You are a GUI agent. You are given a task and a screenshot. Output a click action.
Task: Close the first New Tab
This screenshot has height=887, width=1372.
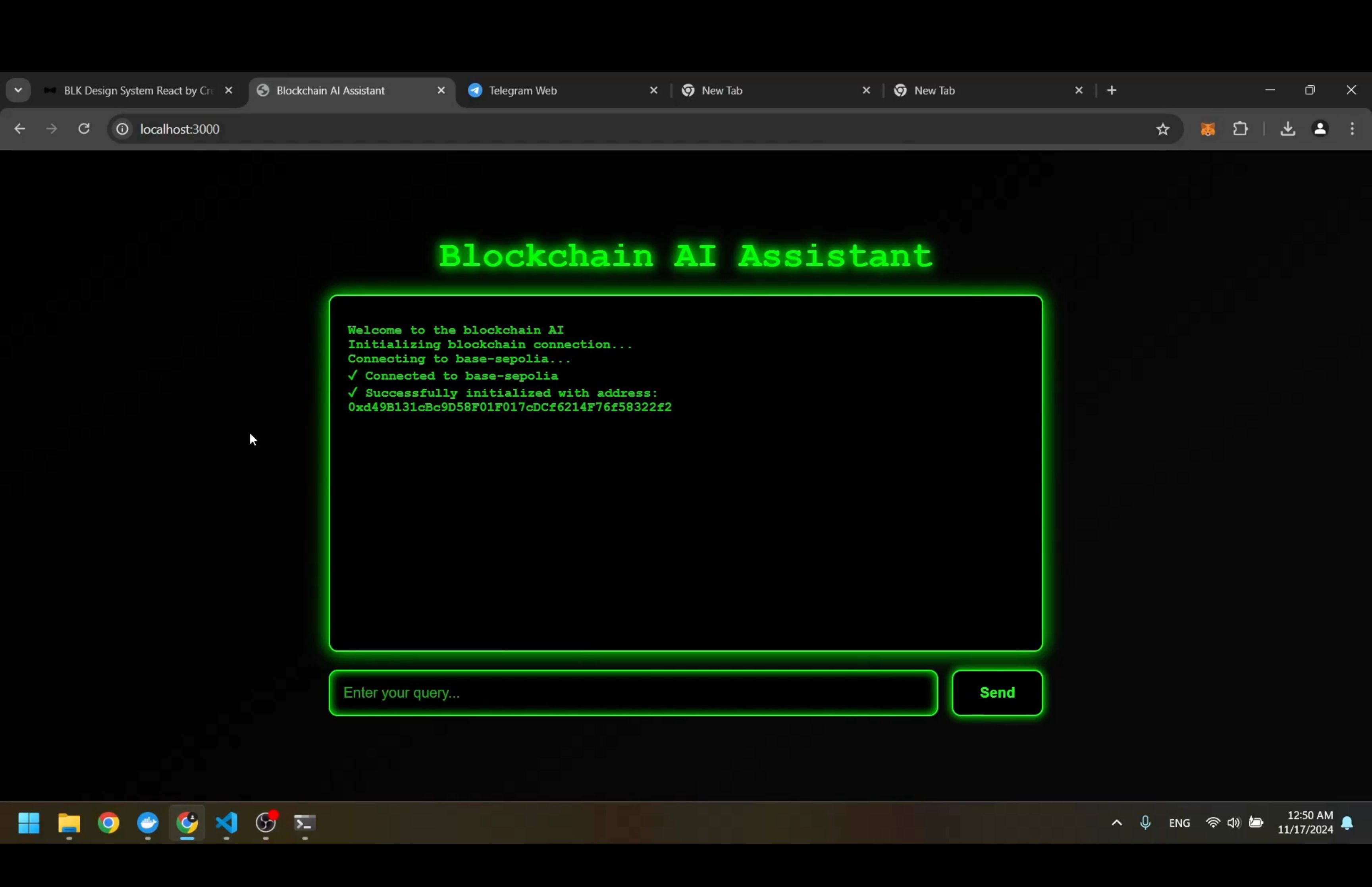(866, 91)
